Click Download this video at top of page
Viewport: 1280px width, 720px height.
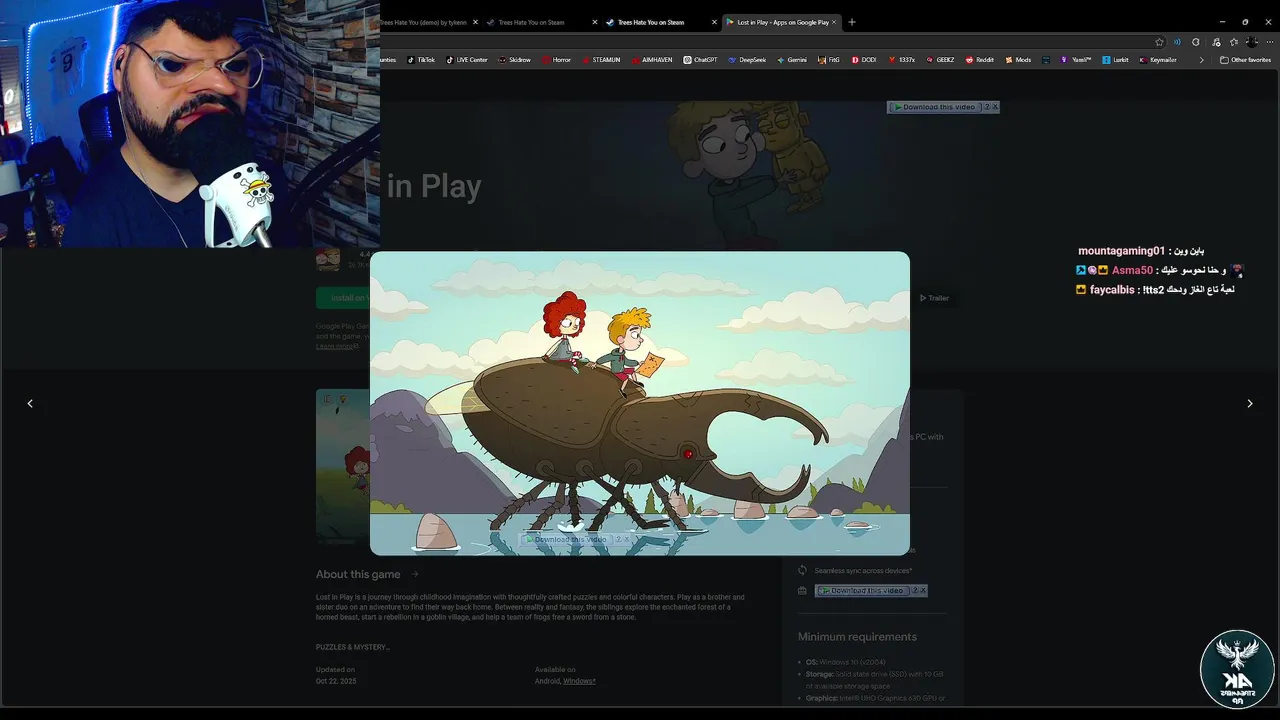coord(934,107)
